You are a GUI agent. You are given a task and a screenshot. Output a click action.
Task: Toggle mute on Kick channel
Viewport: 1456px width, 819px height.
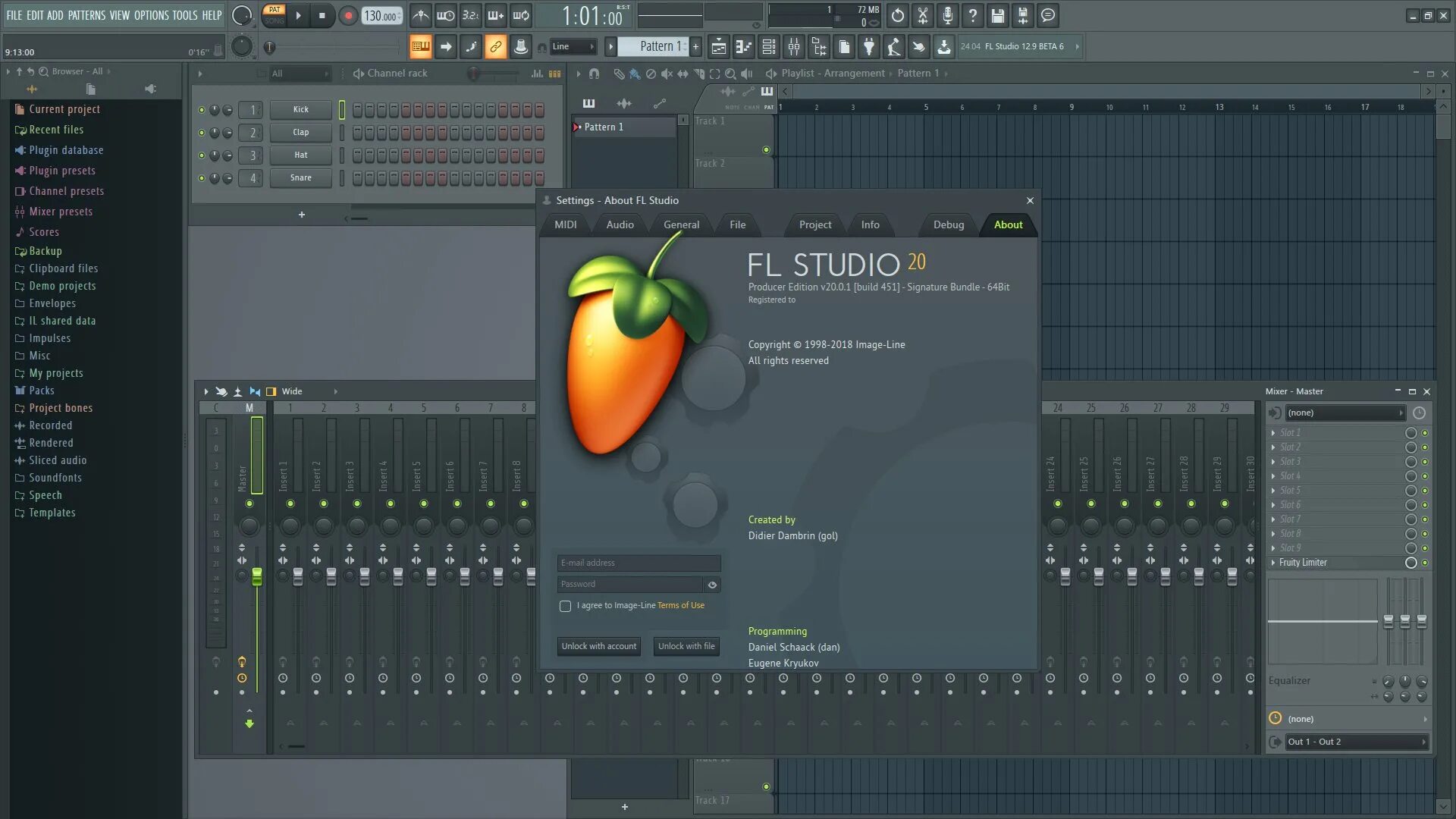201,109
